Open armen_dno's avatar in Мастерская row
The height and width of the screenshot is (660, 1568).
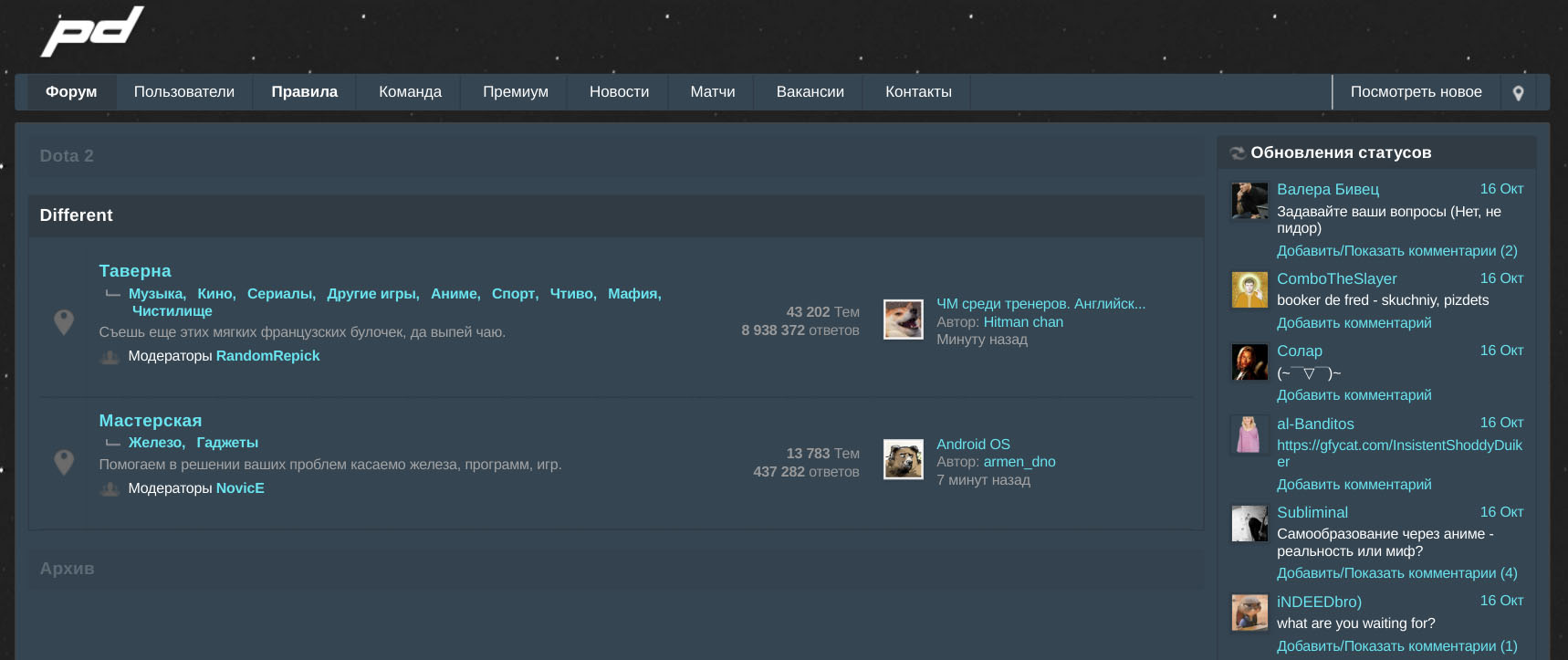904,459
